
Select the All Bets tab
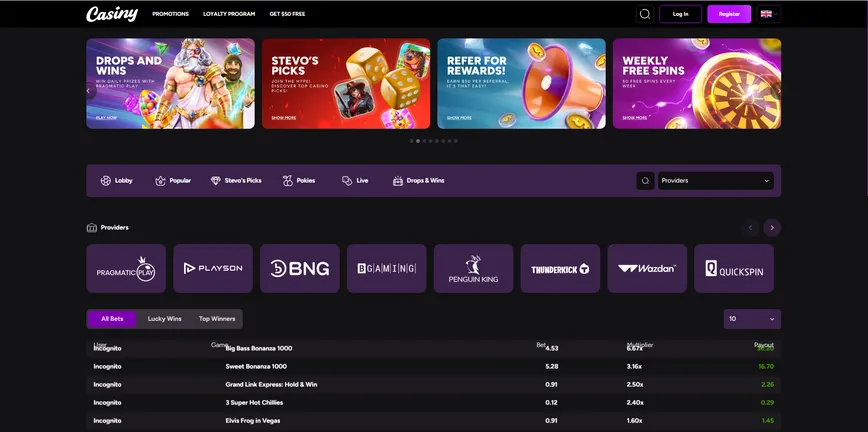112,319
